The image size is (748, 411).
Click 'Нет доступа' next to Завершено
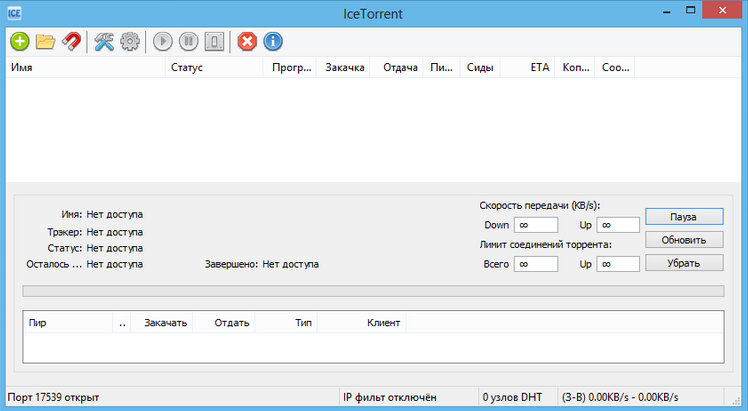point(291,264)
